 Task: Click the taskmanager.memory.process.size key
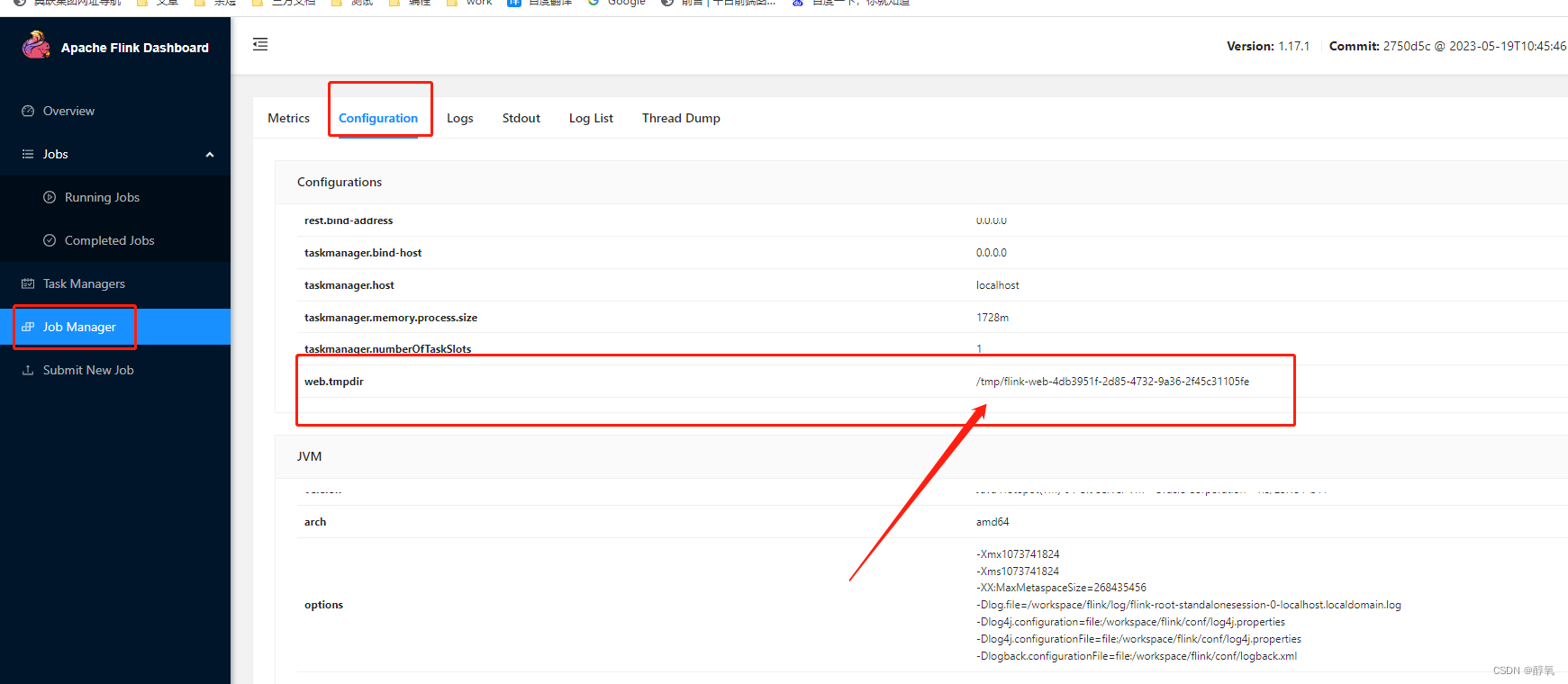pos(391,318)
